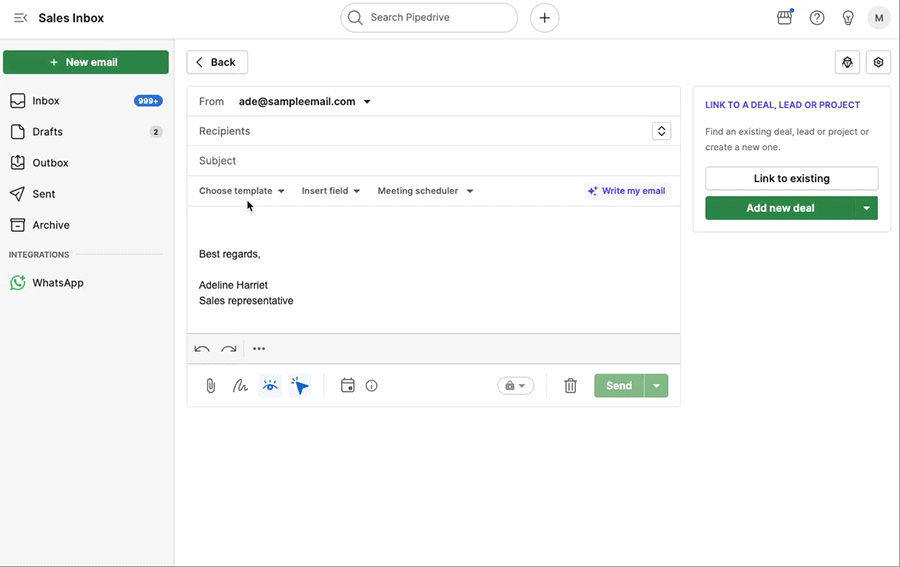Click the Send button
This screenshot has height=567, width=900.
click(619, 386)
